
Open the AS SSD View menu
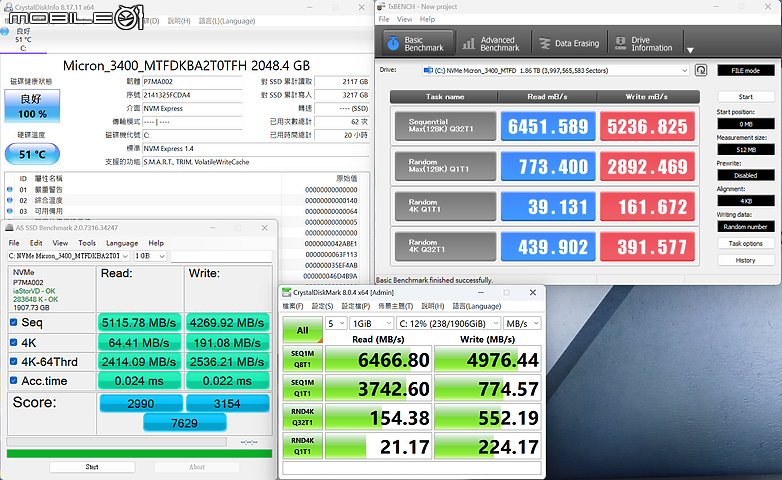click(x=60, y=243)
